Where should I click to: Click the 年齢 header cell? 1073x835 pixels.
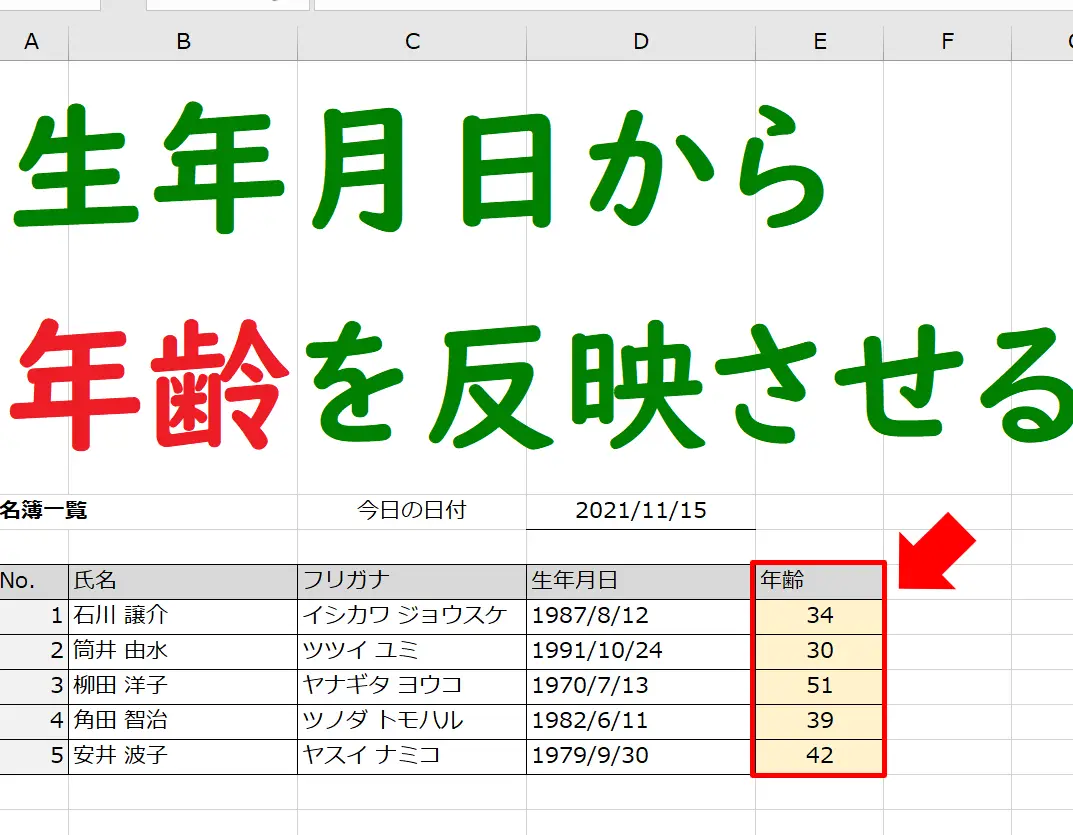pos(819,580)
